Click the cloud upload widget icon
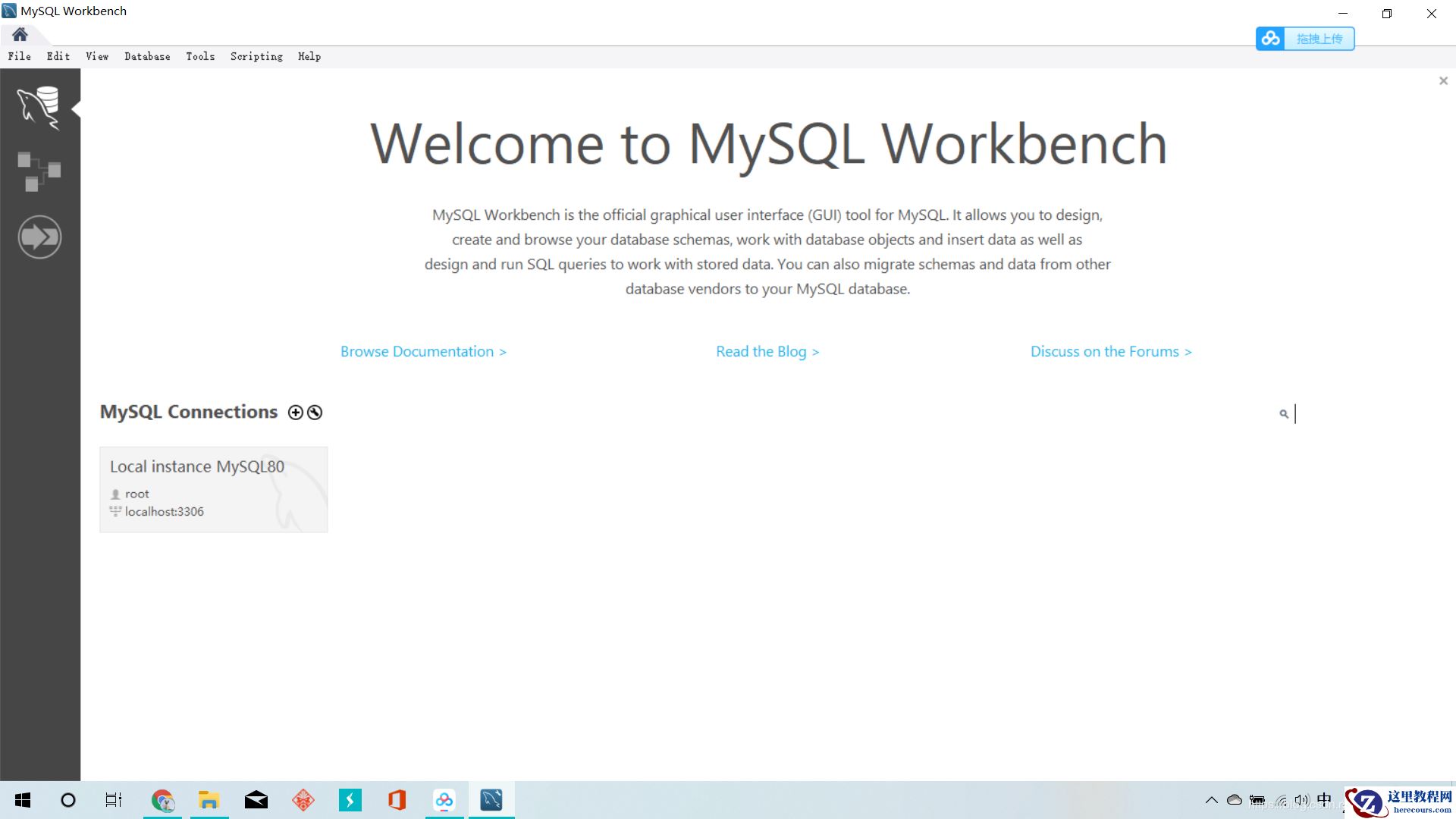Viewport: 1456px width, 819px height. click(x=1271, y=39)
